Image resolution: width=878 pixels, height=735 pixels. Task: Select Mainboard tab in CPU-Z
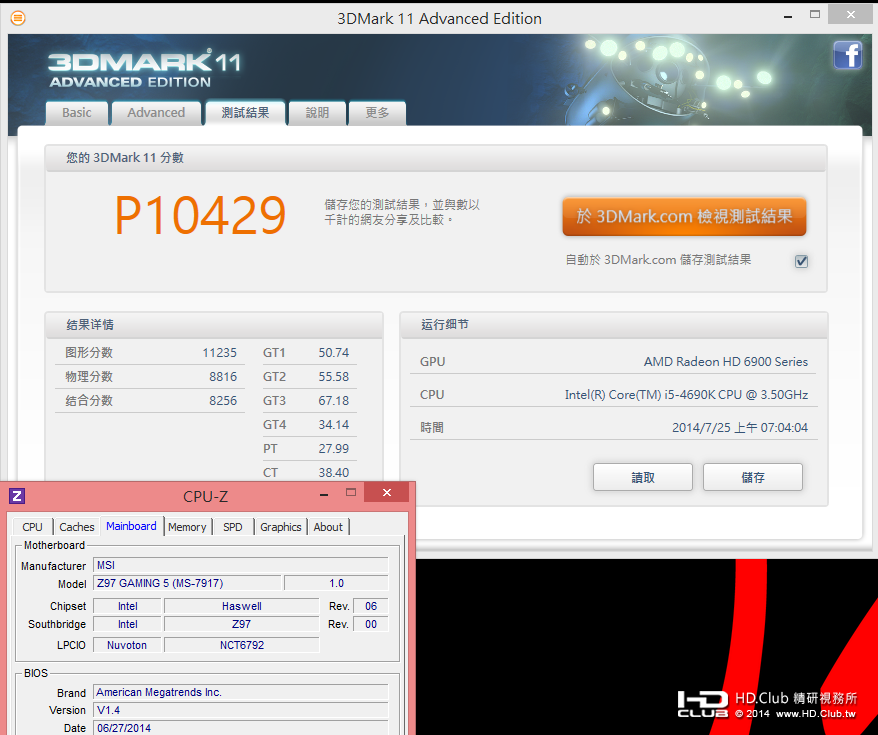pos(132,526)
